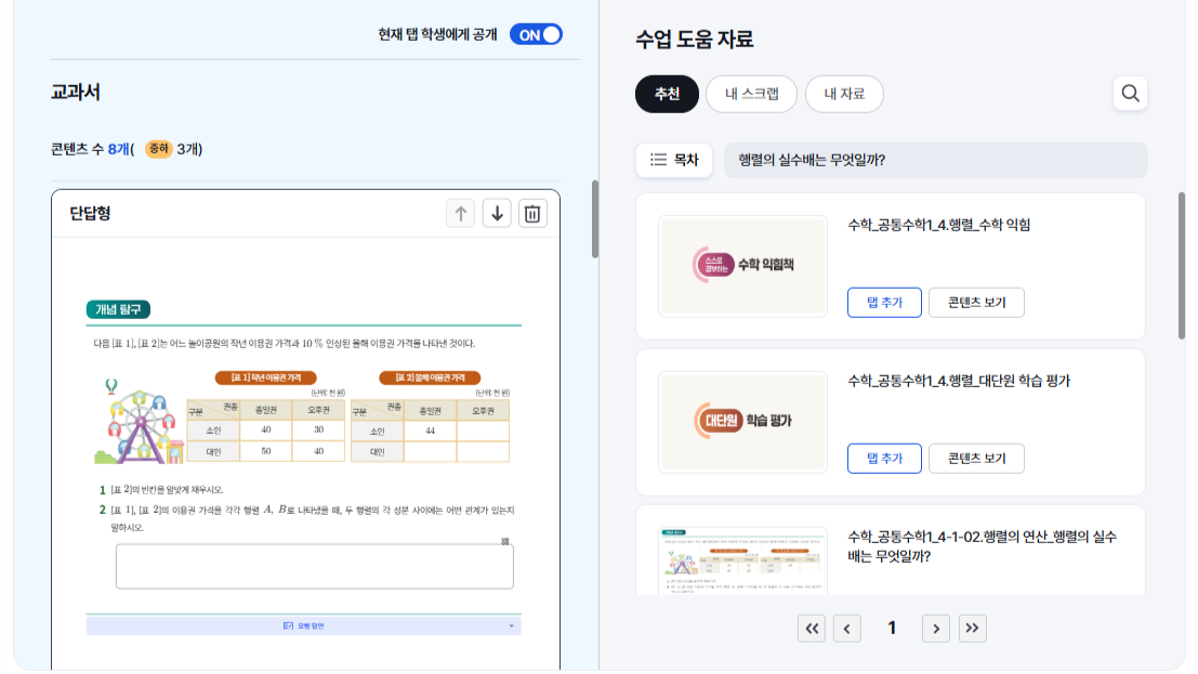
Task: Click the 행렬의 연산_행렬의 실수배 resource title
Action: click(x=982, y=546)
